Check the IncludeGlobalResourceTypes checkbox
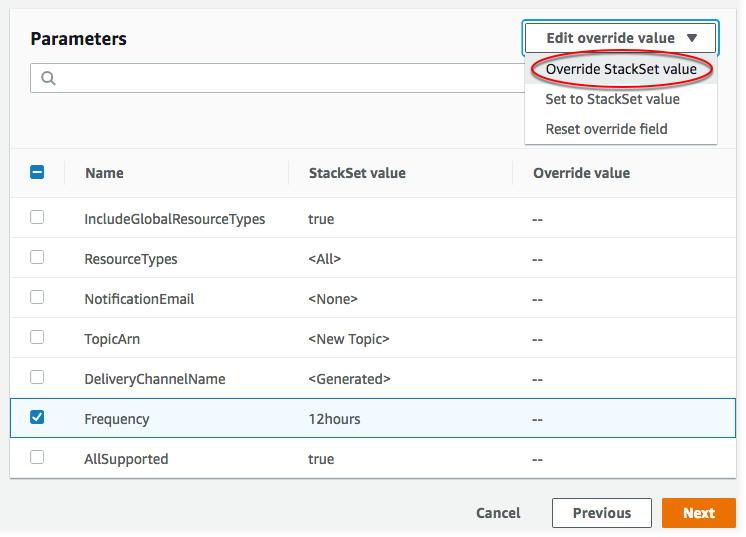The width and height of the screenshot is (746, 537). coord(37,217)
